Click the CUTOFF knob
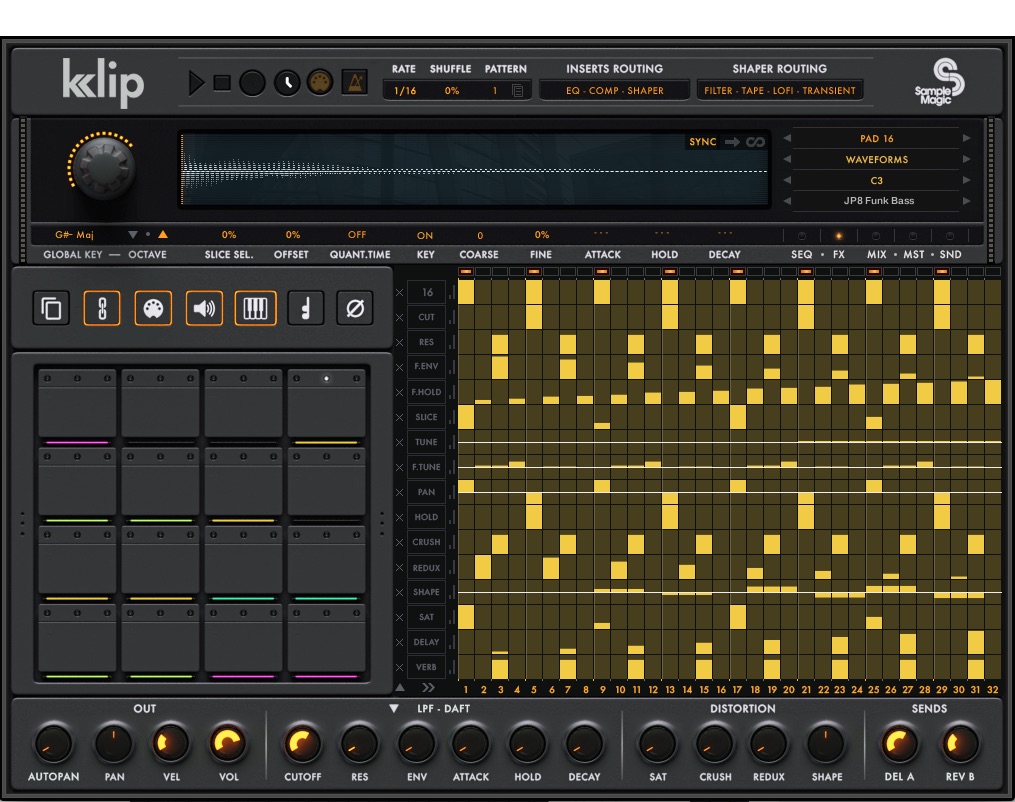The height and width of the screenshot is (802, 1015). [302, 744]
